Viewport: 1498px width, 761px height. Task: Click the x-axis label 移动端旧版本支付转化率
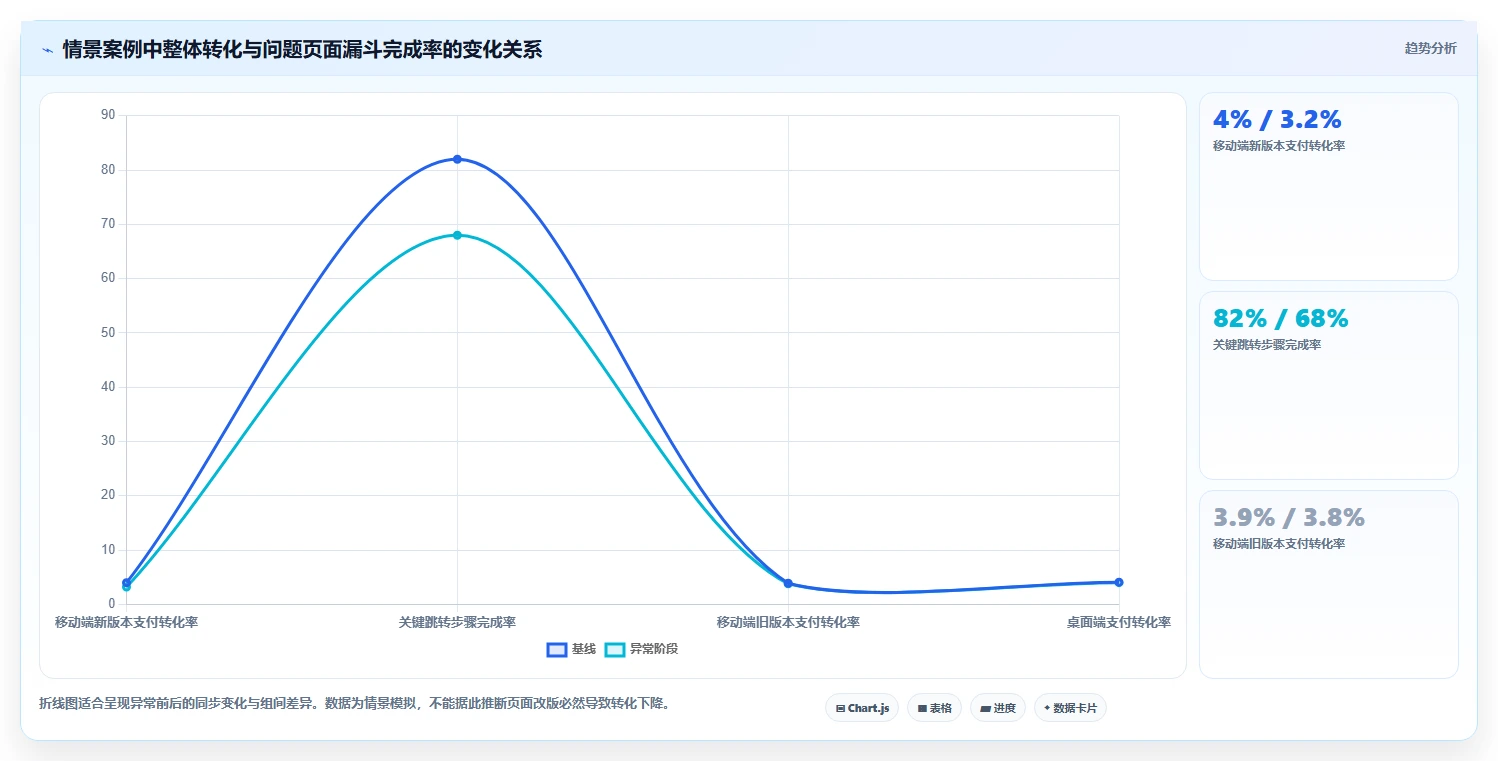(x=788, y=622)
